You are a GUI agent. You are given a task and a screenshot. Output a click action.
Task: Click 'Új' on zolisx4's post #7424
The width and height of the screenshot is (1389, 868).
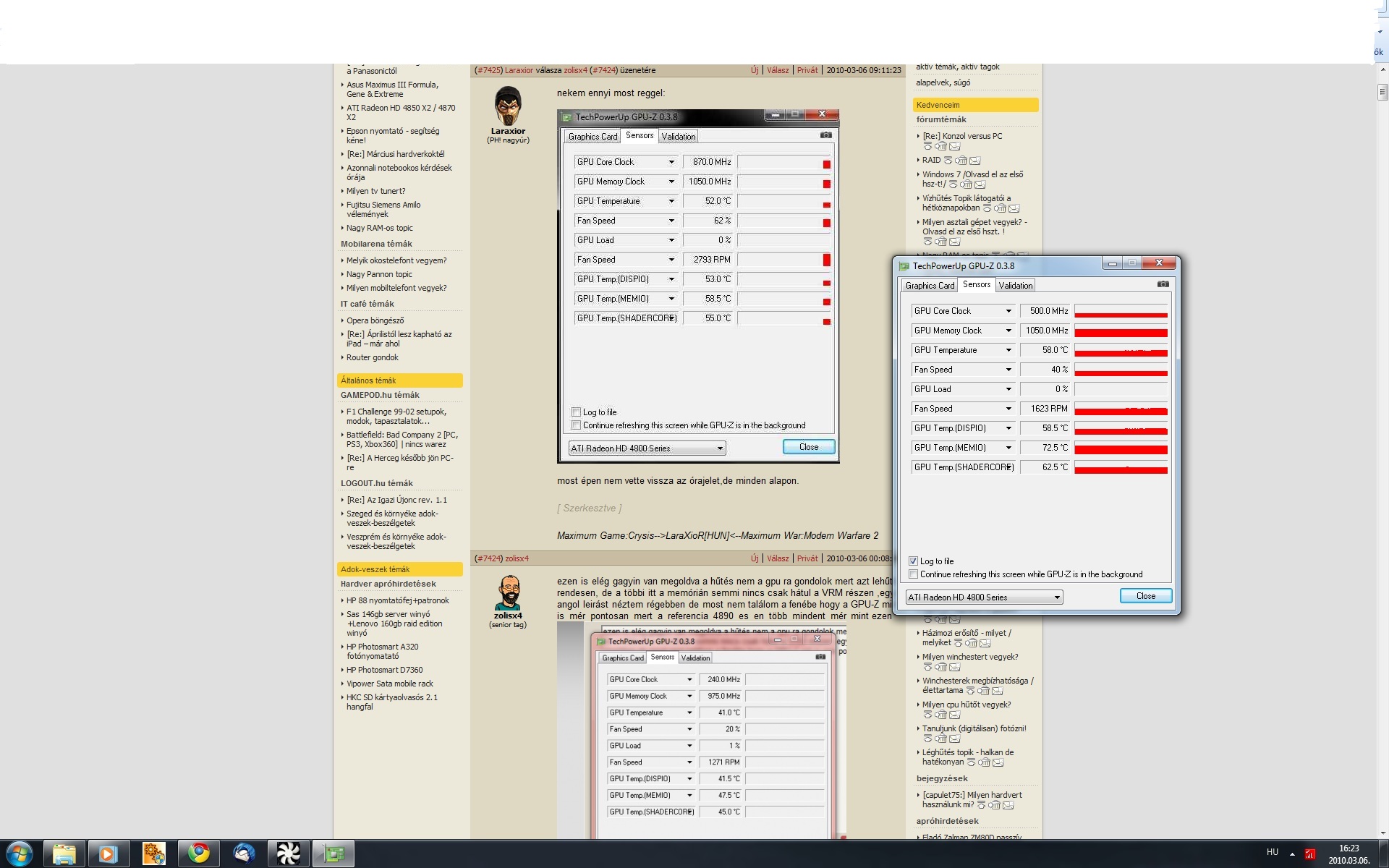(755, 558)
